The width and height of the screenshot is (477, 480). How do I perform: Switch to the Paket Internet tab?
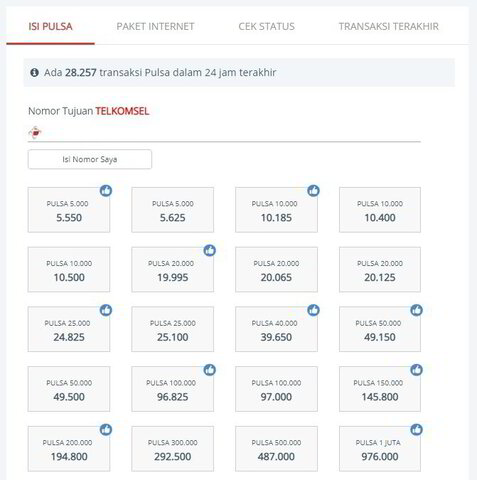155,26
